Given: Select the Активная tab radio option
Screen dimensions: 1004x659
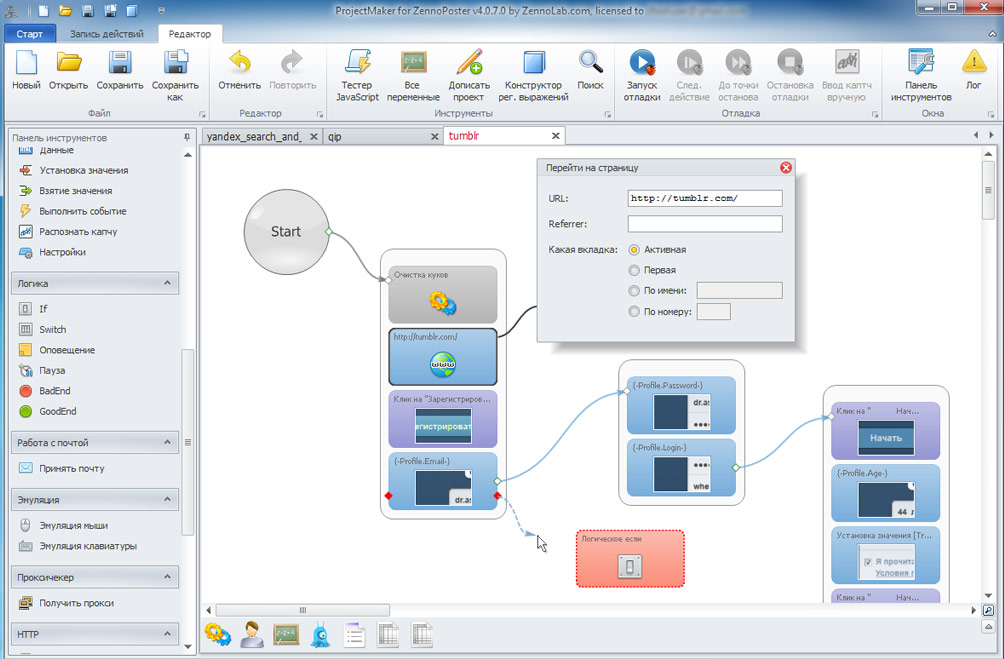Looking at the screenshot, I should click(x=634, y=250).
